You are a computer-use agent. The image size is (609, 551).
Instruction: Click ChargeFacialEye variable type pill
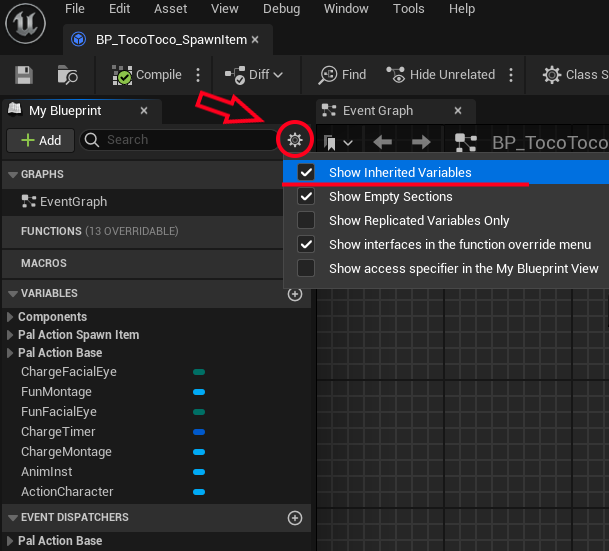tap(199, 372)
